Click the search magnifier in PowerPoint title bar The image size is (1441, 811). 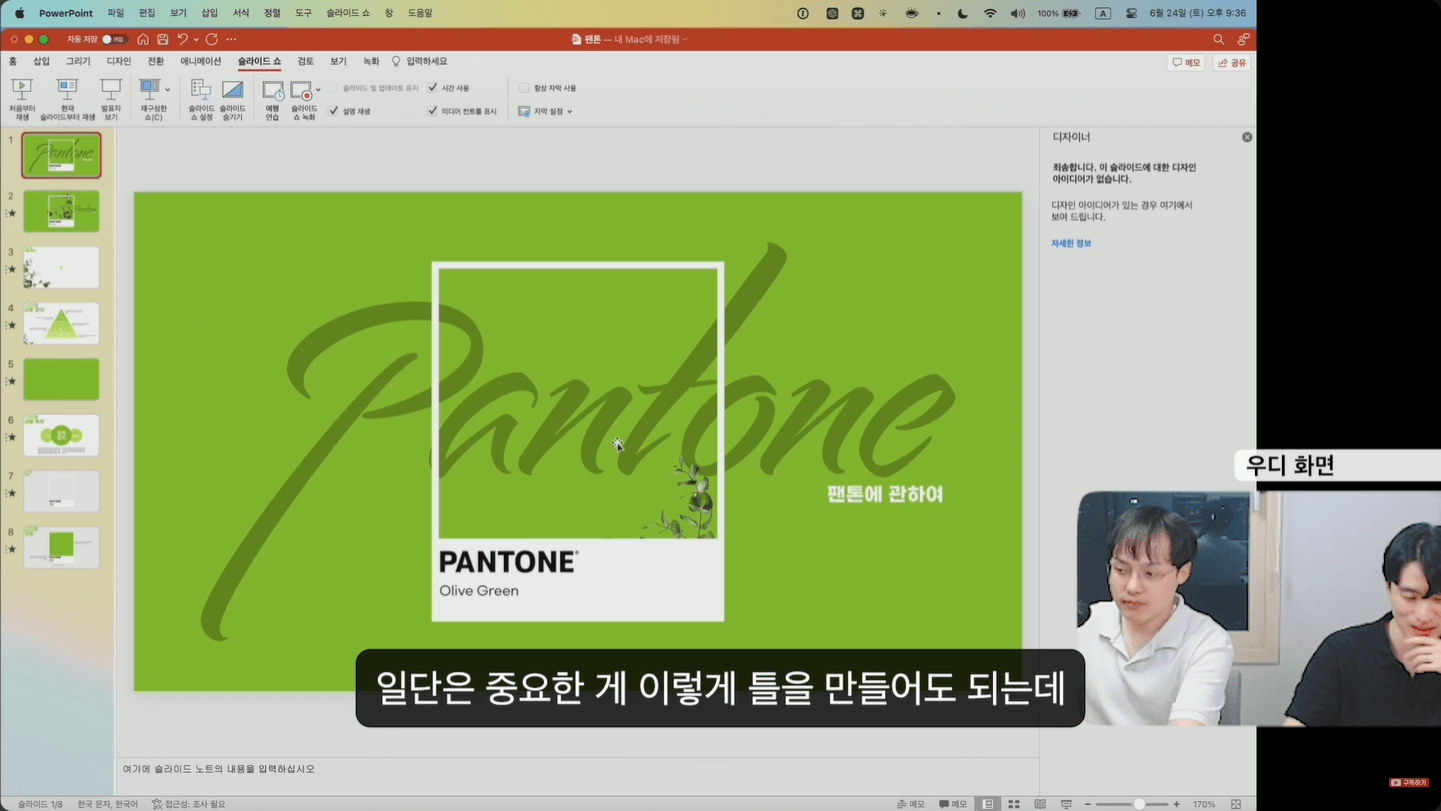coord(1218,39)
